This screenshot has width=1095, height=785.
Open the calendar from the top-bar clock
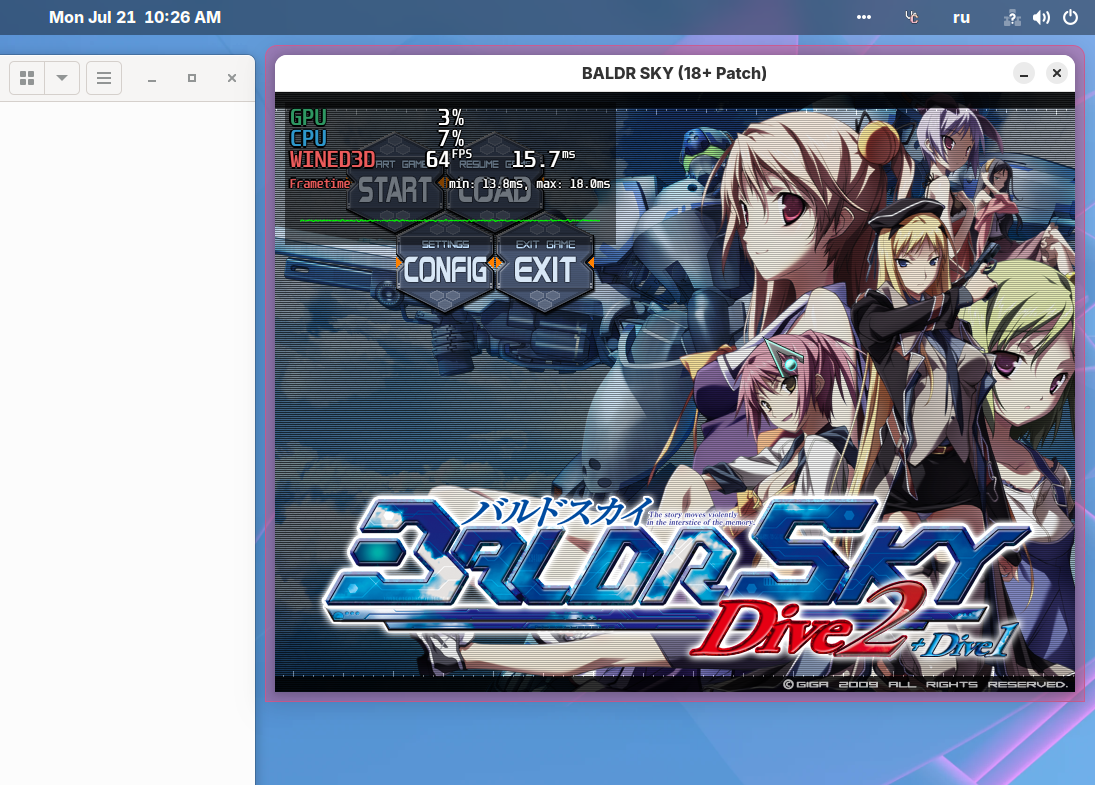[x=135, y=17]
